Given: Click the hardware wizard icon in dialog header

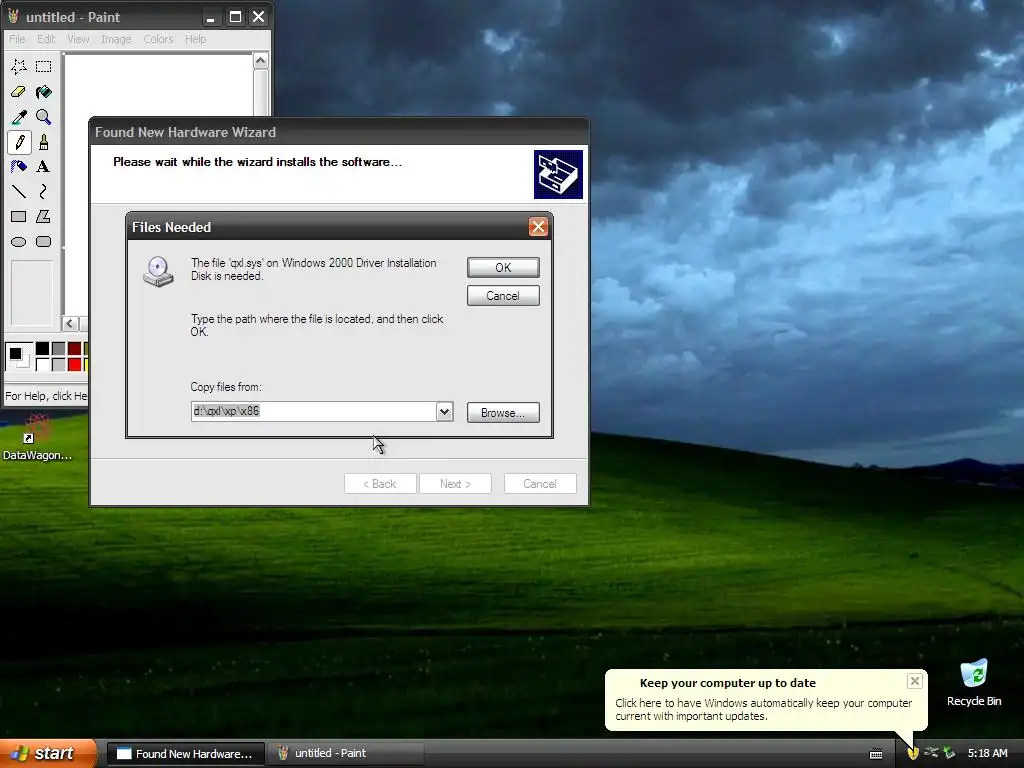Looking at the screenshot, I should click(558, 174).
